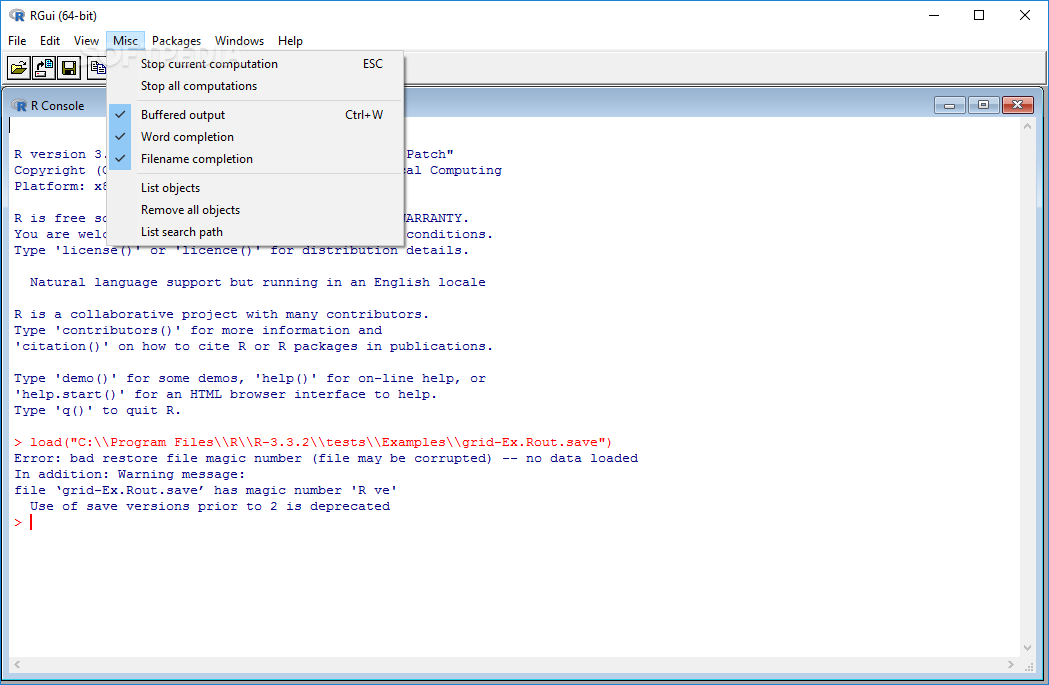Click the R Console window icon

pyautogui.click(x=19, y=106)
